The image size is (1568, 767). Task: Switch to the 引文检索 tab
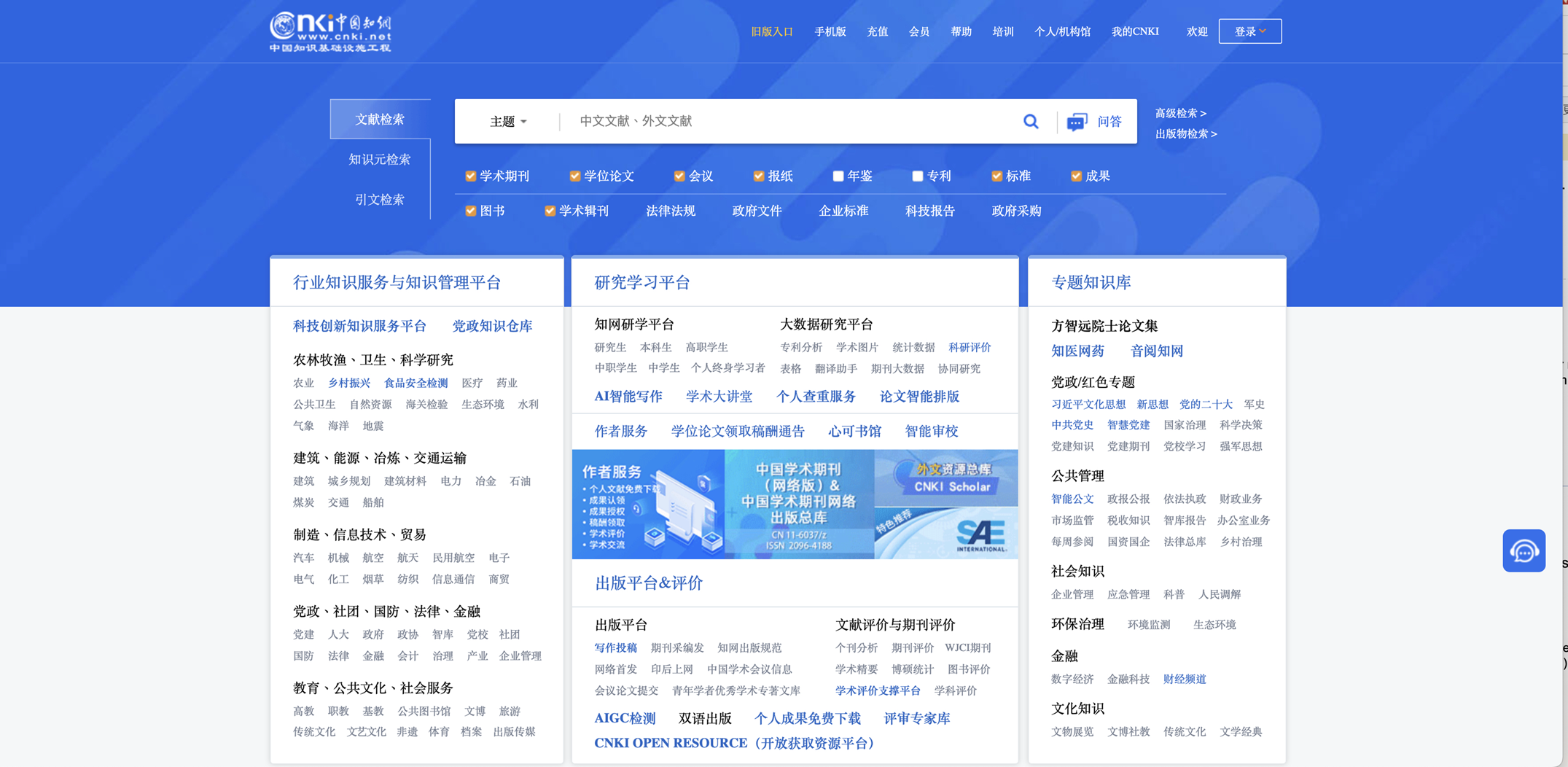coord(380,200)
